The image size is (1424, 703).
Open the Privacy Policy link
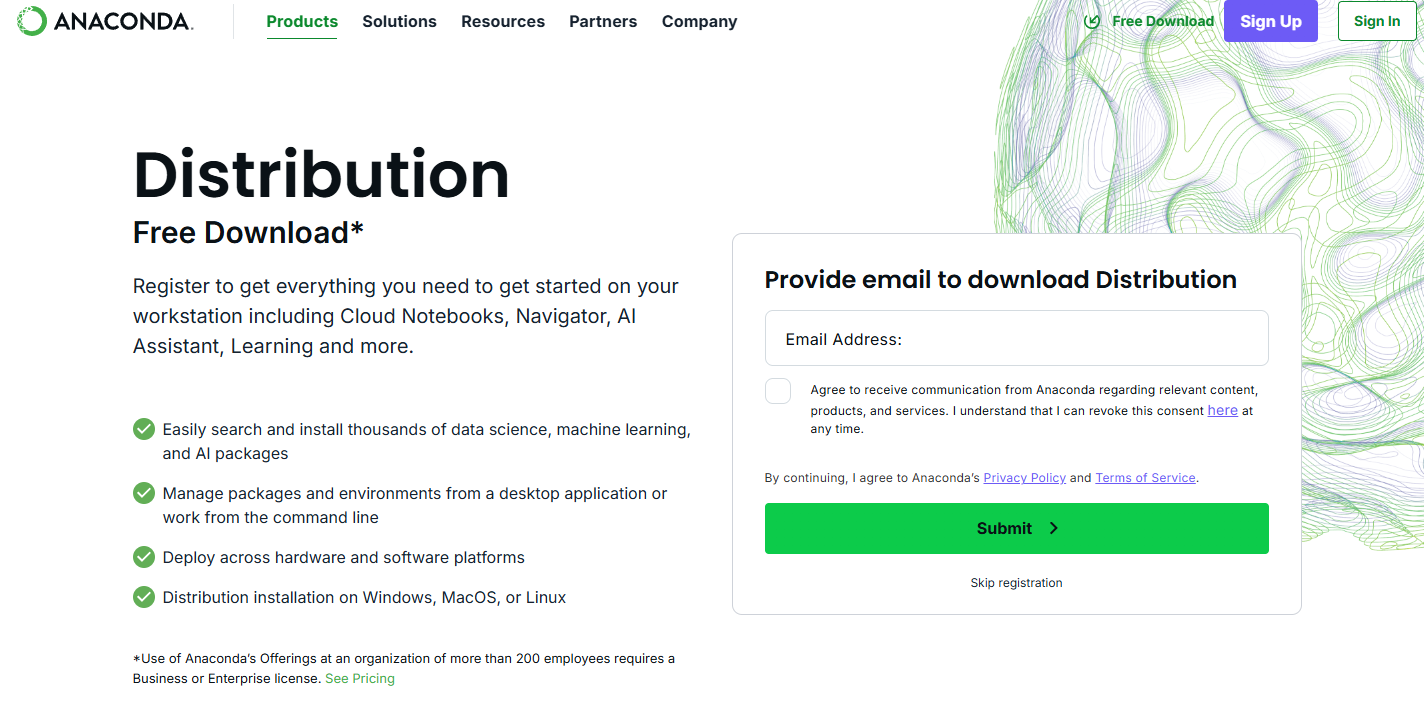pyautogui.click(x=1024, y=478)
